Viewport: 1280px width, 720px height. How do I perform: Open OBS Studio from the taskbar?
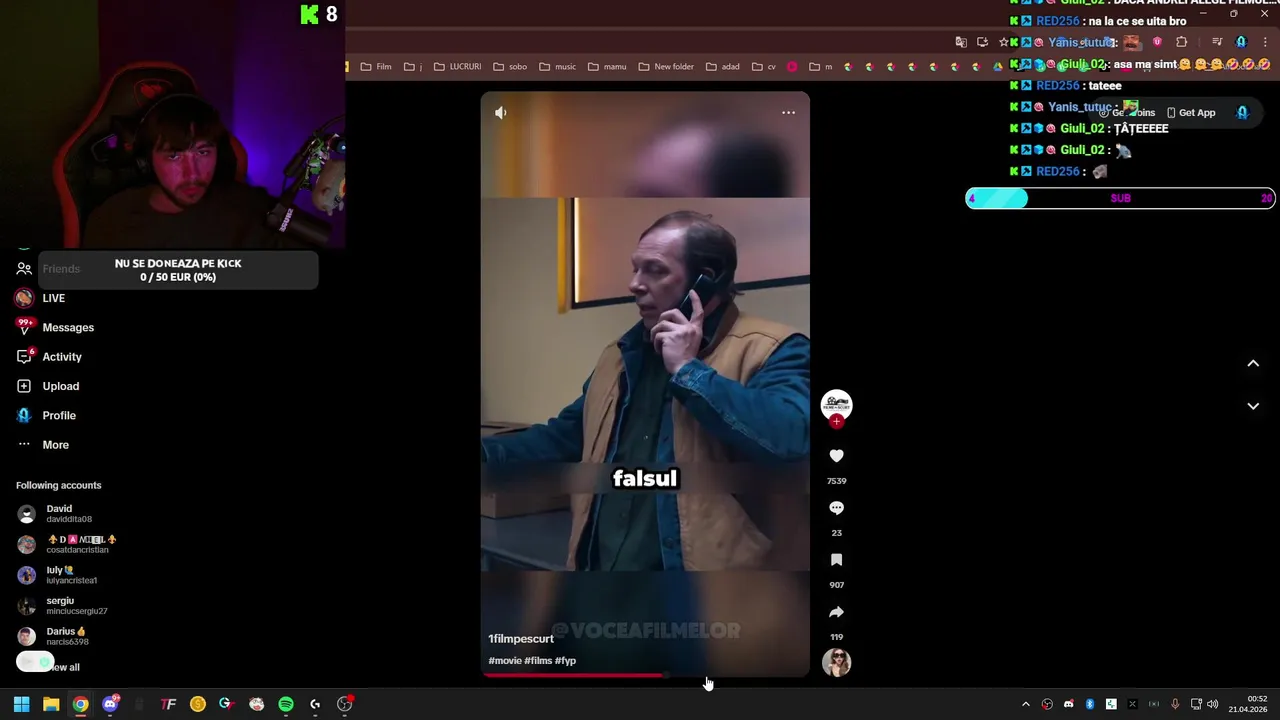(x=345, y=704)
